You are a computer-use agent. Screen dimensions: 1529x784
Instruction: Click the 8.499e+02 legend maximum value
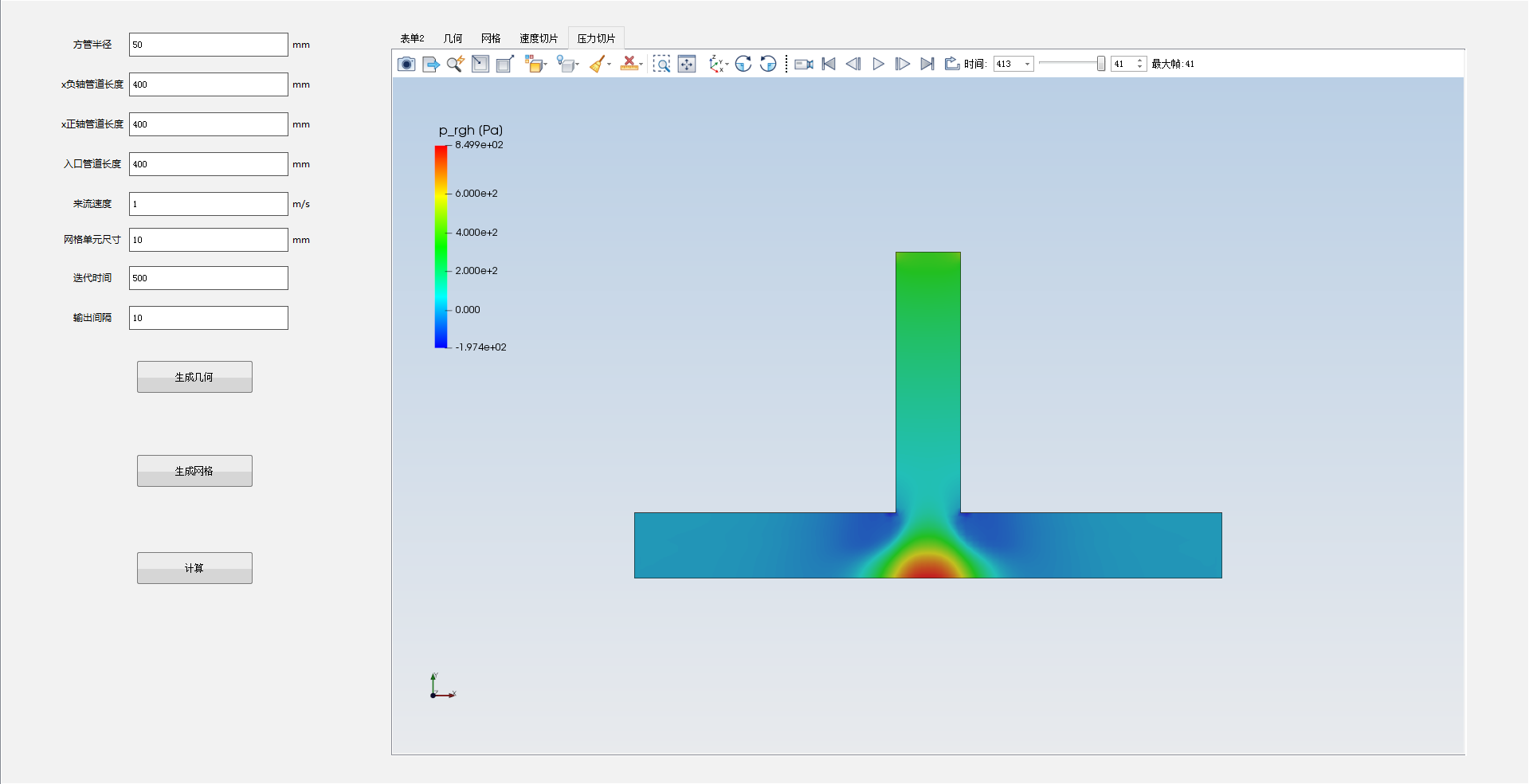[479, 145]
